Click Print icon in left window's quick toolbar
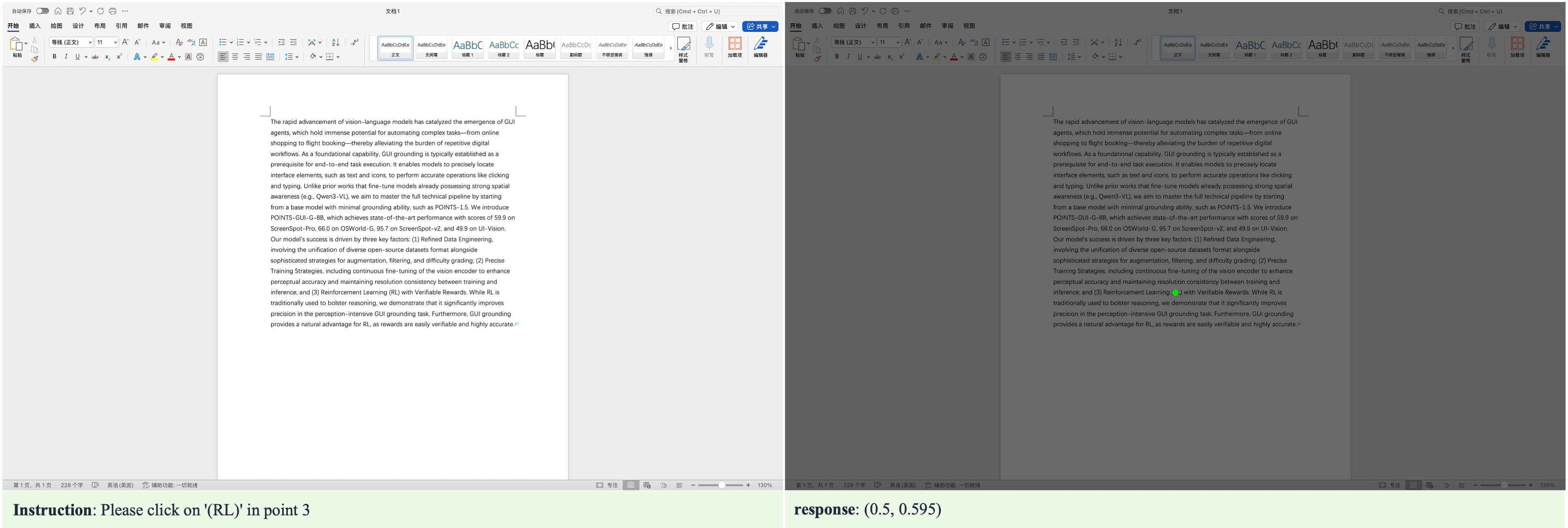This screenshot has width=1568, height=528. point(113,11)
